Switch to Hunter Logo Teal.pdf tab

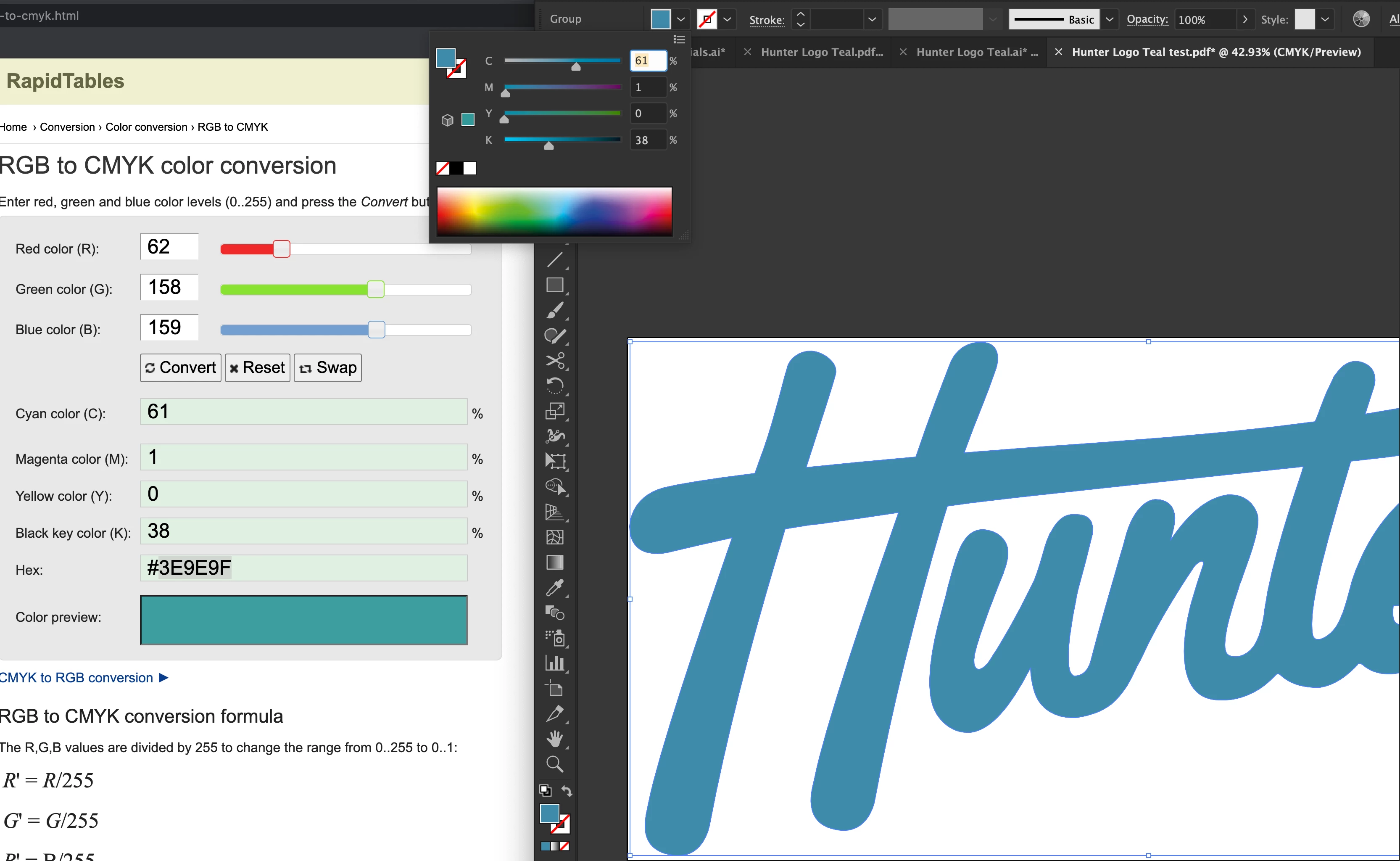tap(821, 52)
